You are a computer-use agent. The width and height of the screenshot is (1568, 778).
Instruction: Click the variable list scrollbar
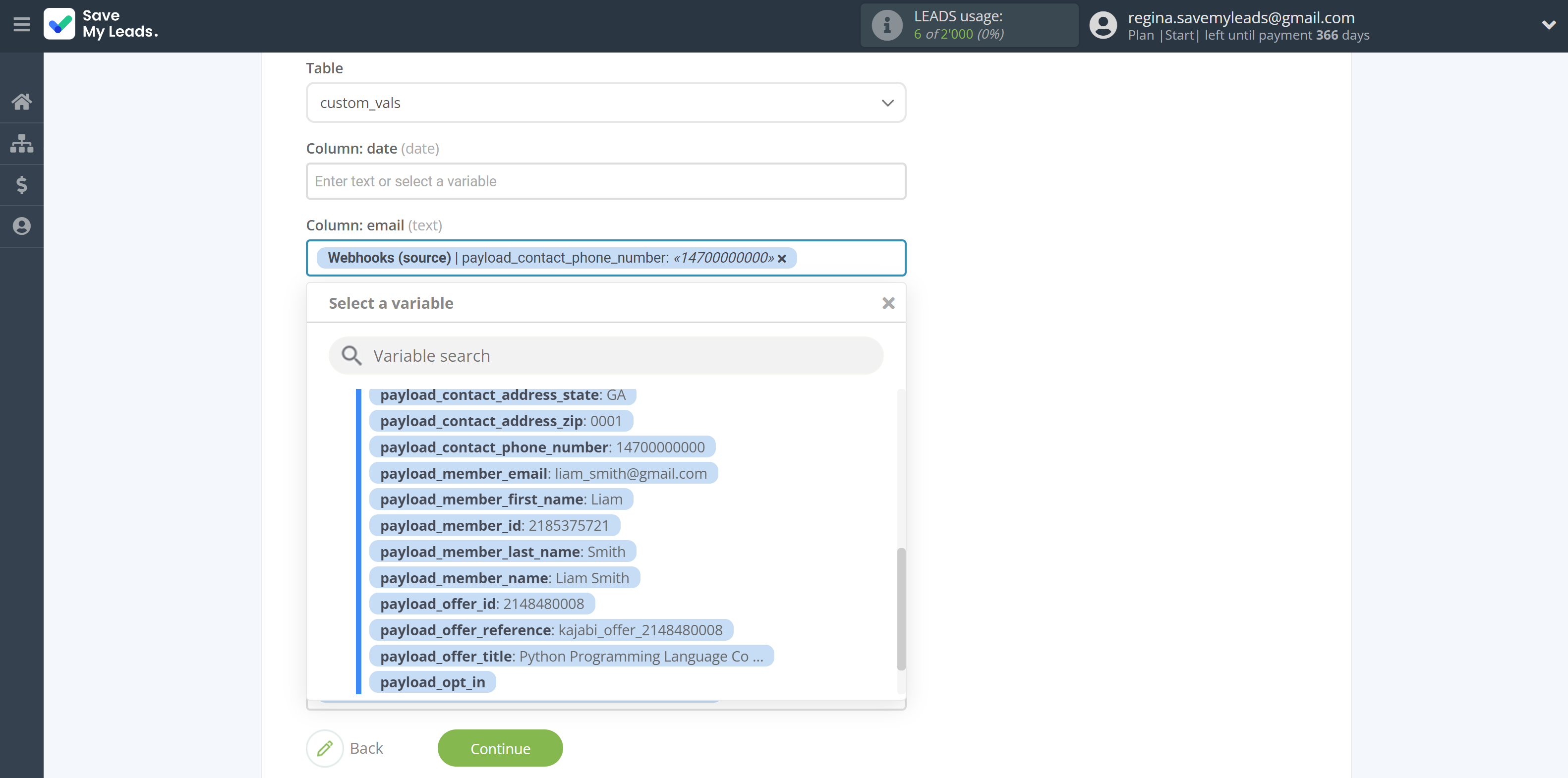[901, 609]
